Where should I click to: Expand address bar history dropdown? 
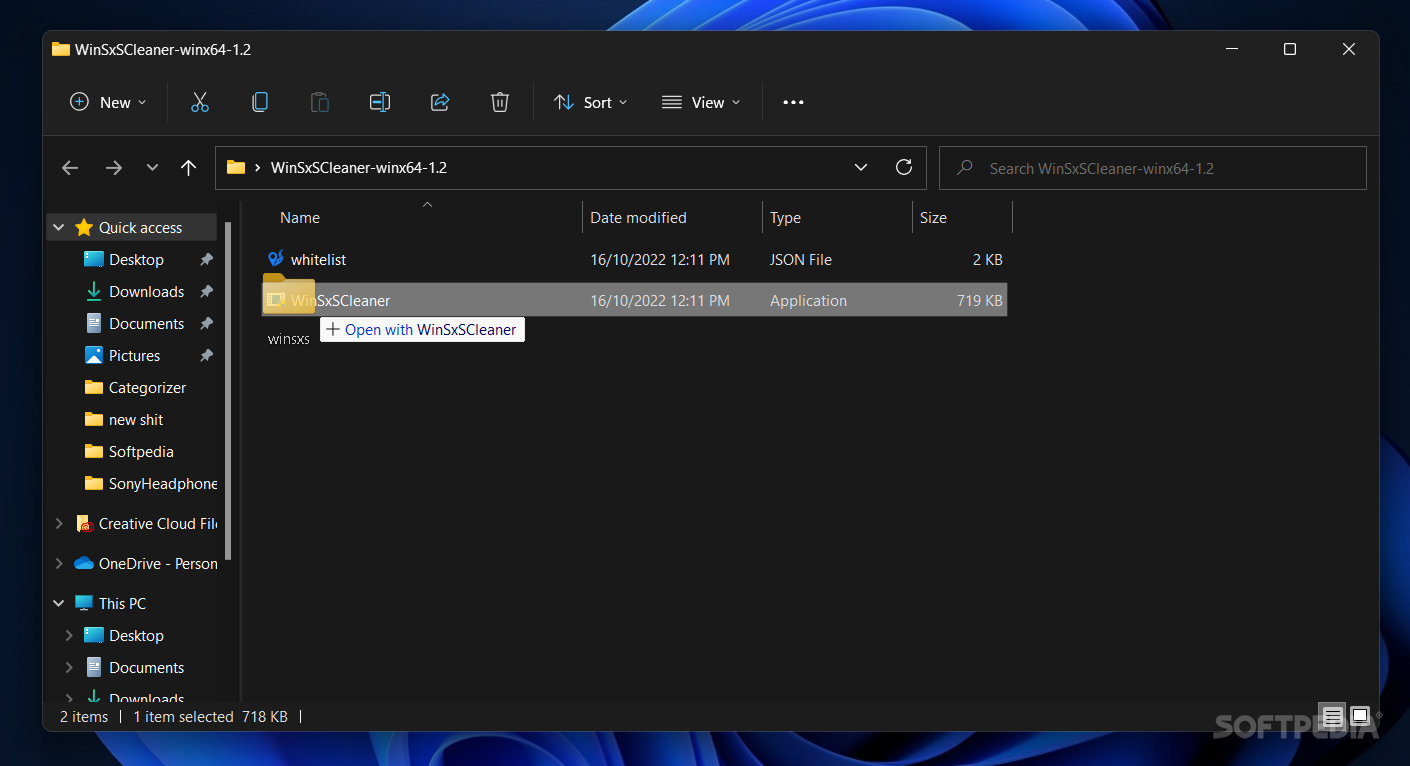861,167
